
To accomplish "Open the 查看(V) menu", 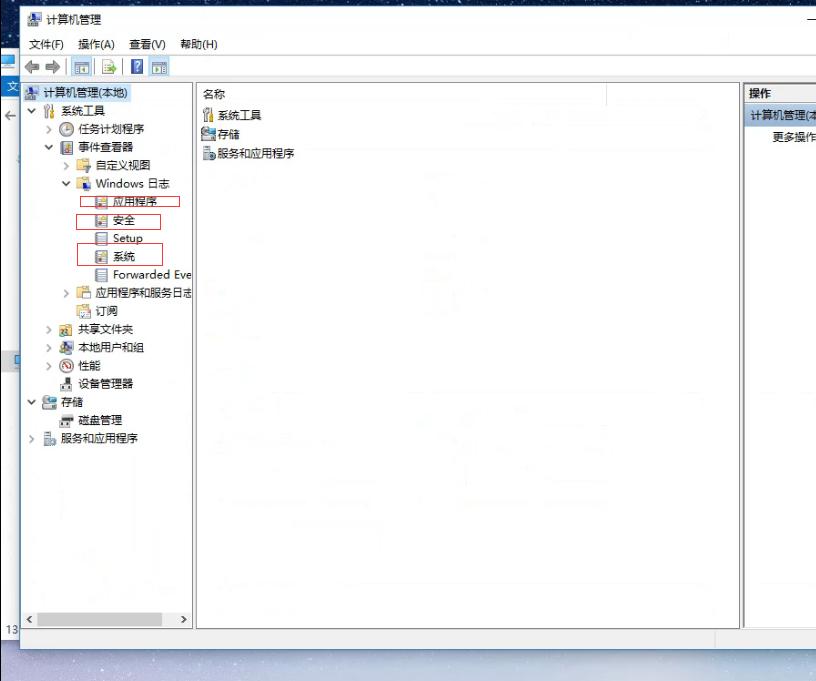I will coord(147,44).
